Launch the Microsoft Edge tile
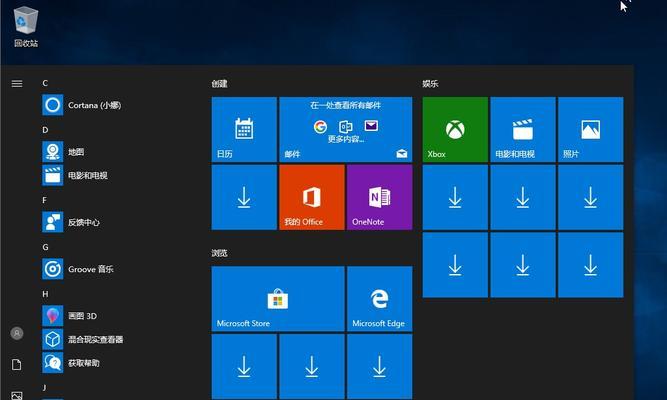 [x=379, y=299]
